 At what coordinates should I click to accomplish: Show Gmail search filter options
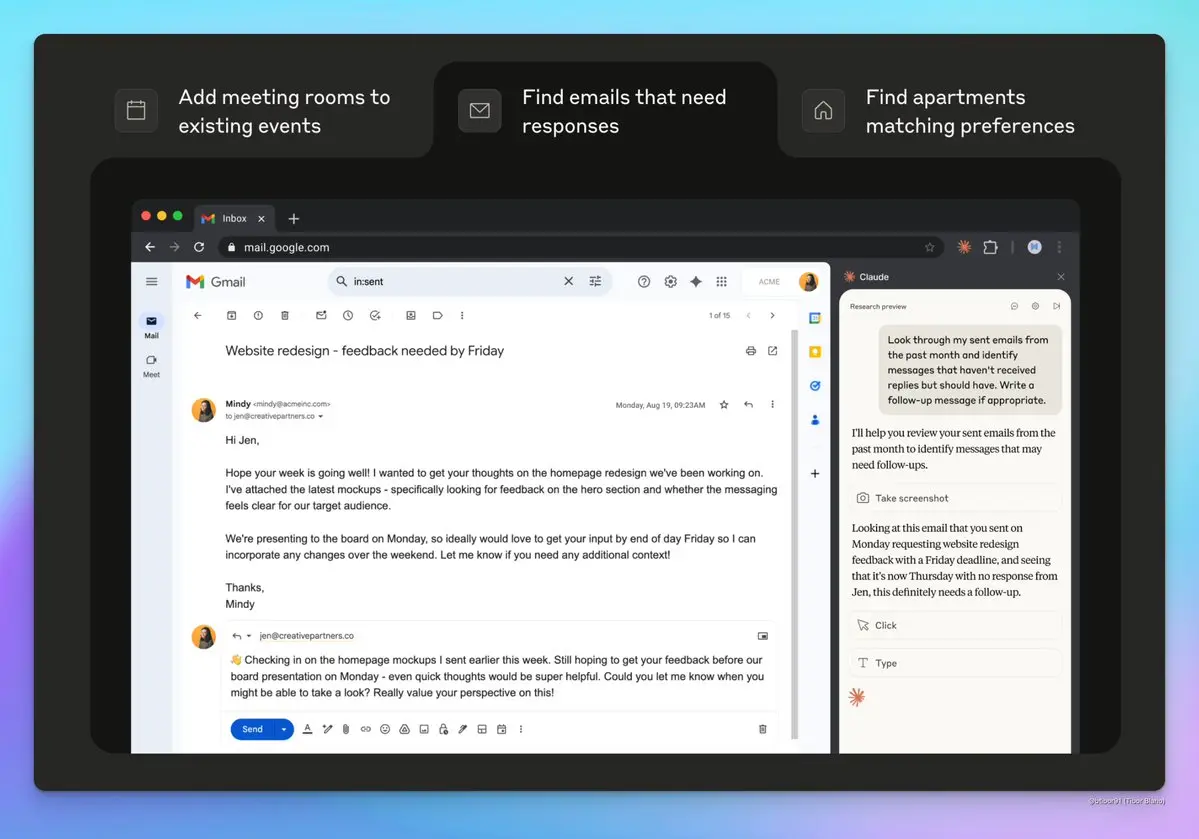595,281
